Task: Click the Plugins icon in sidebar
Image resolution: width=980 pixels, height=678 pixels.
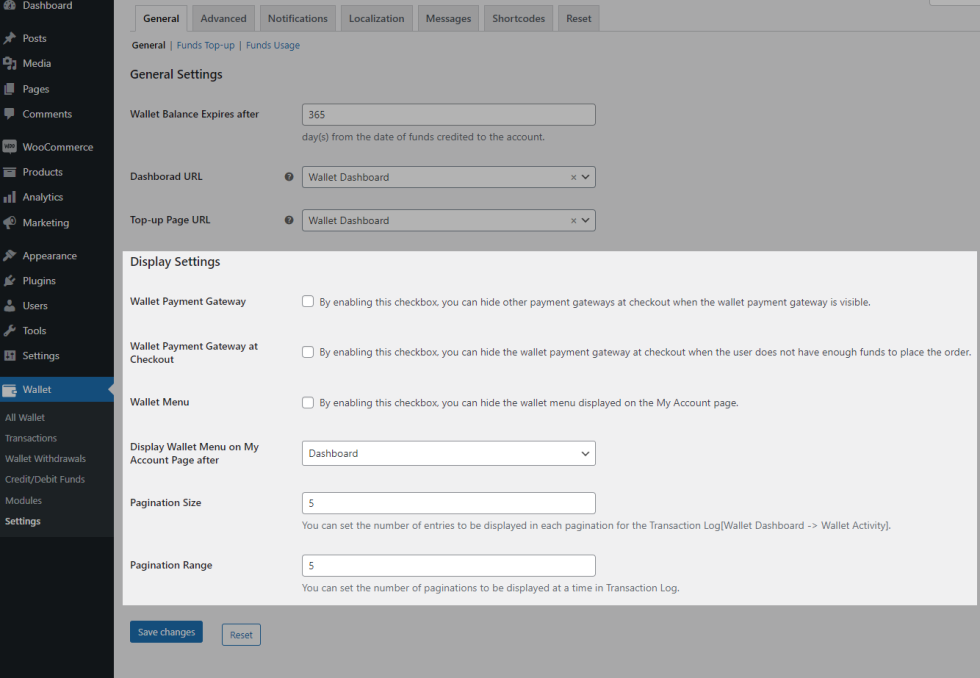Action: (x=10, y=281)
